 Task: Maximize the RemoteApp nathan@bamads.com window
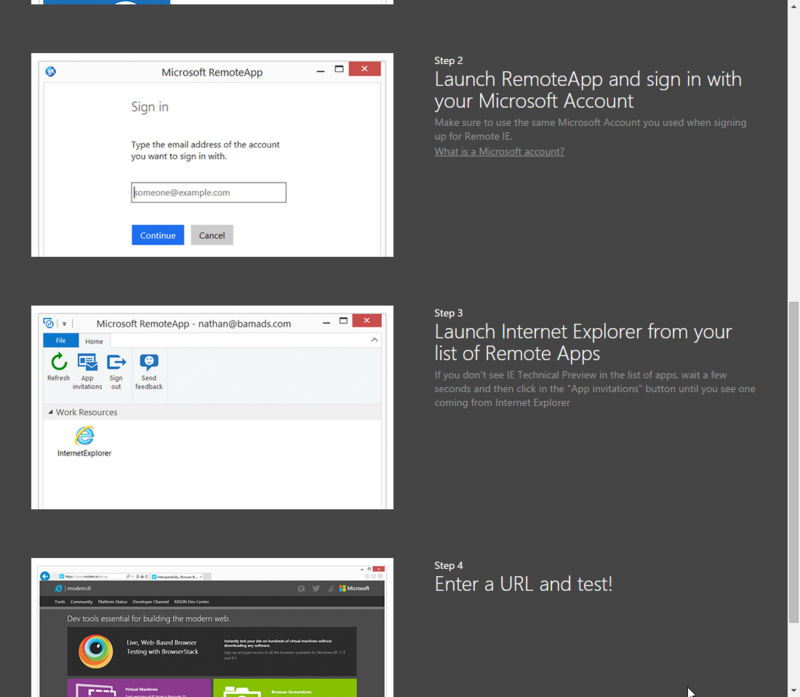pyautogui.click(x=343, y=320)
